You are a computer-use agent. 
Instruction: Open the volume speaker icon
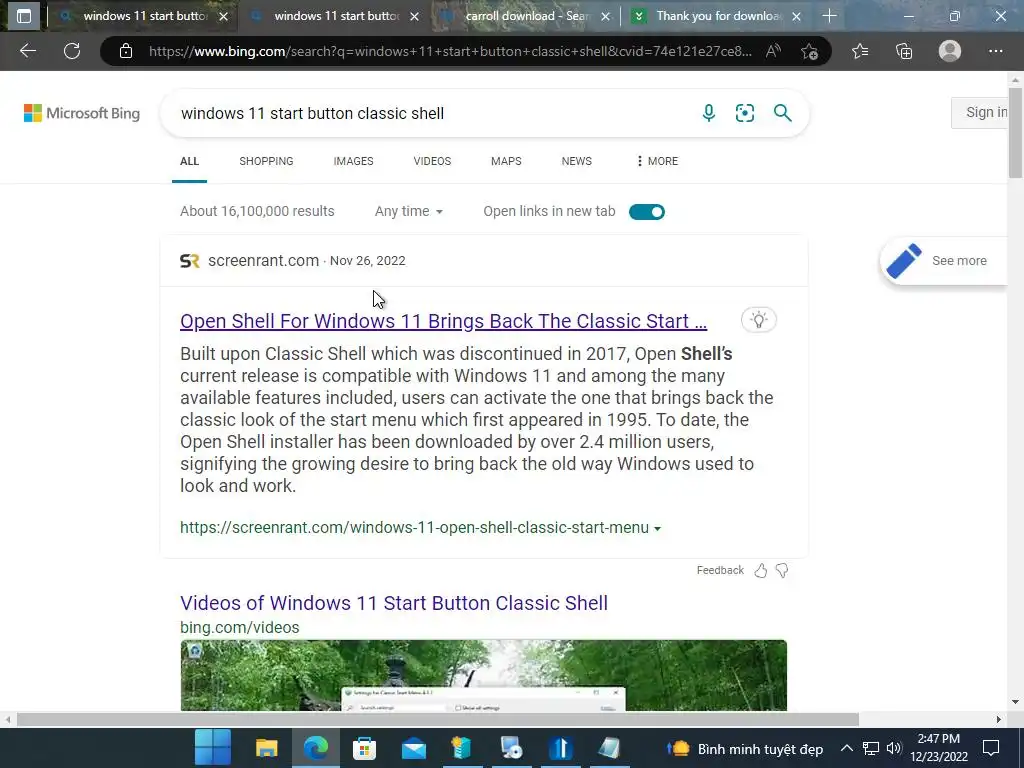point(894,748)
